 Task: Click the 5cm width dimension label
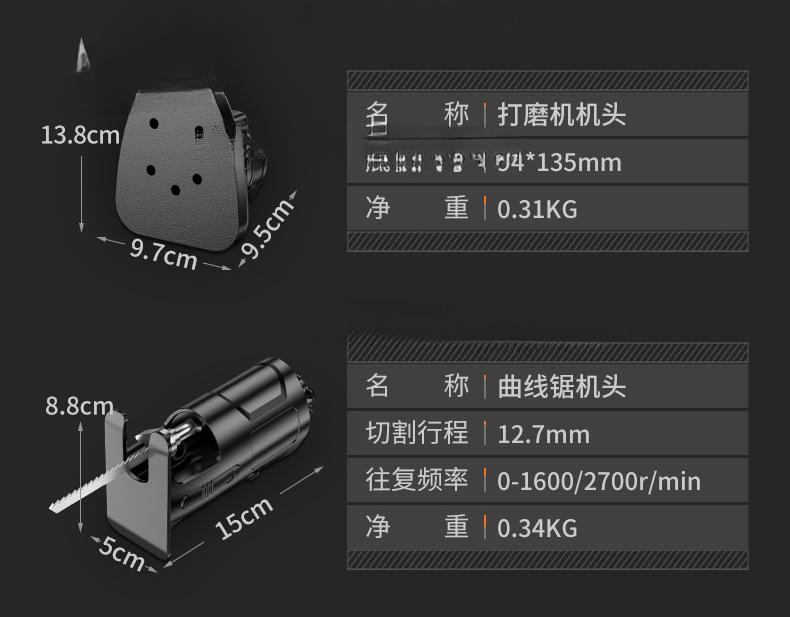[x=121, y=553]
